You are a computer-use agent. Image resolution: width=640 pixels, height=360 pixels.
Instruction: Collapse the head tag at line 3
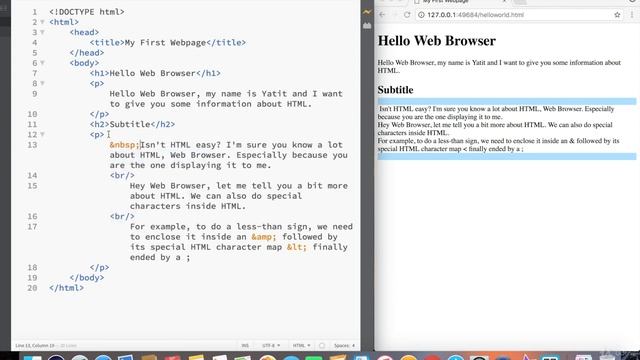point(42,32)
